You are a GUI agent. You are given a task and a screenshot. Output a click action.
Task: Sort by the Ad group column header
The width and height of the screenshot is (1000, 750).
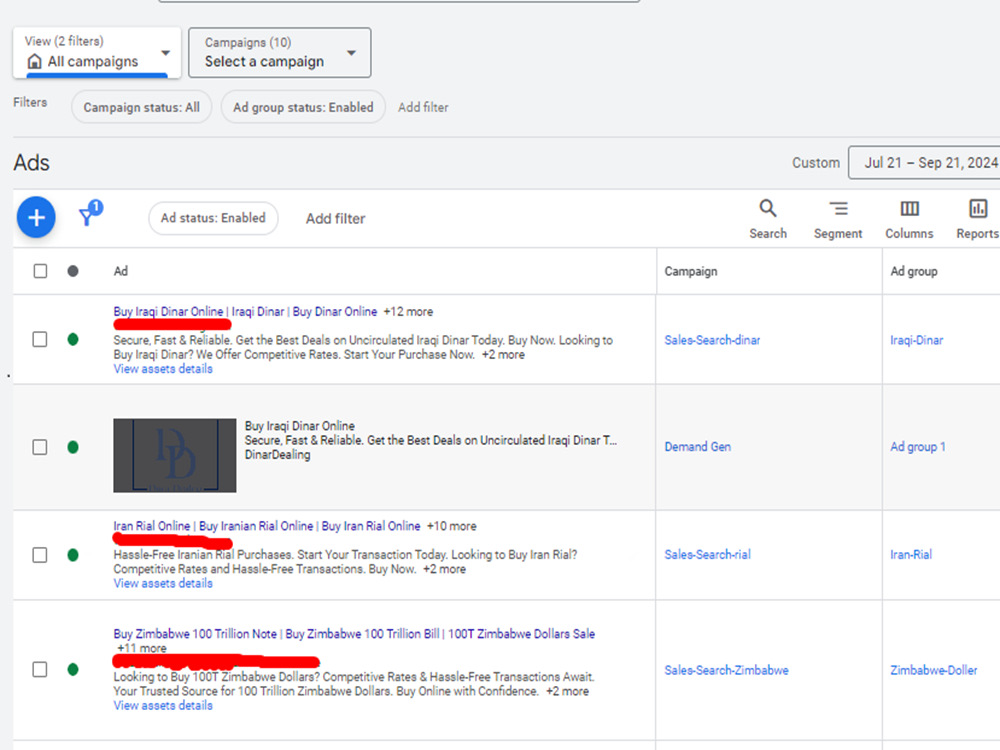(914, 271)
